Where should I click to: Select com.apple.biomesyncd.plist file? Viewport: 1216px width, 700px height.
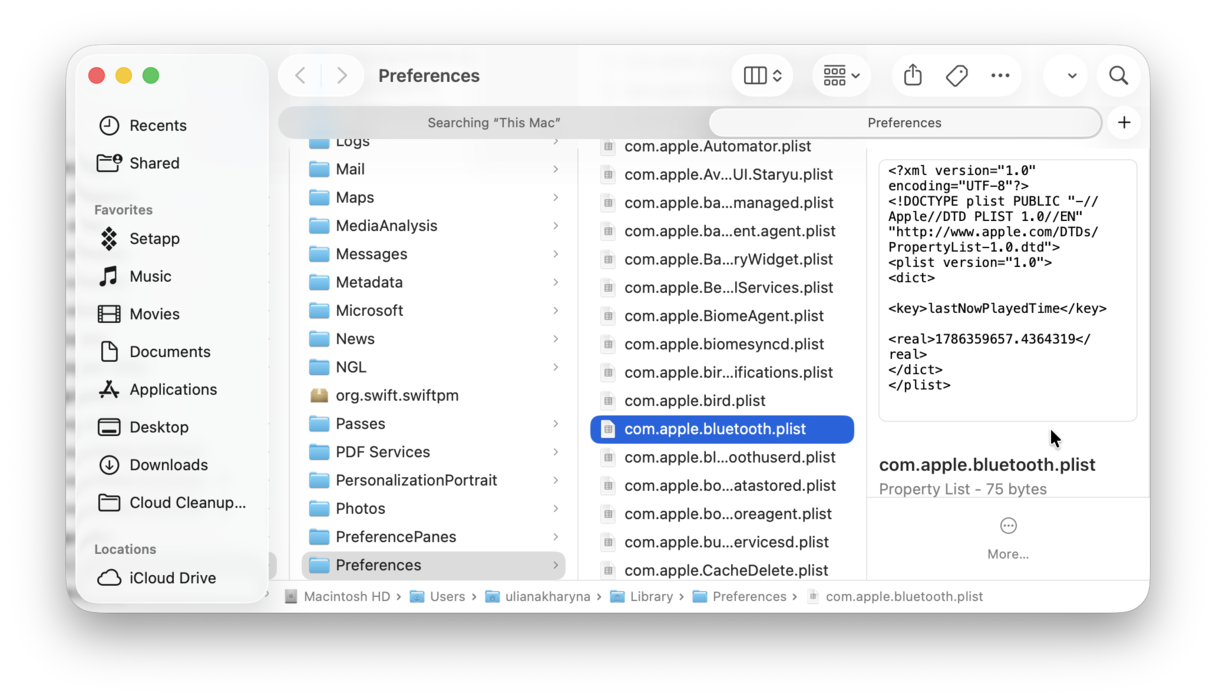click(x=722, y=344)
